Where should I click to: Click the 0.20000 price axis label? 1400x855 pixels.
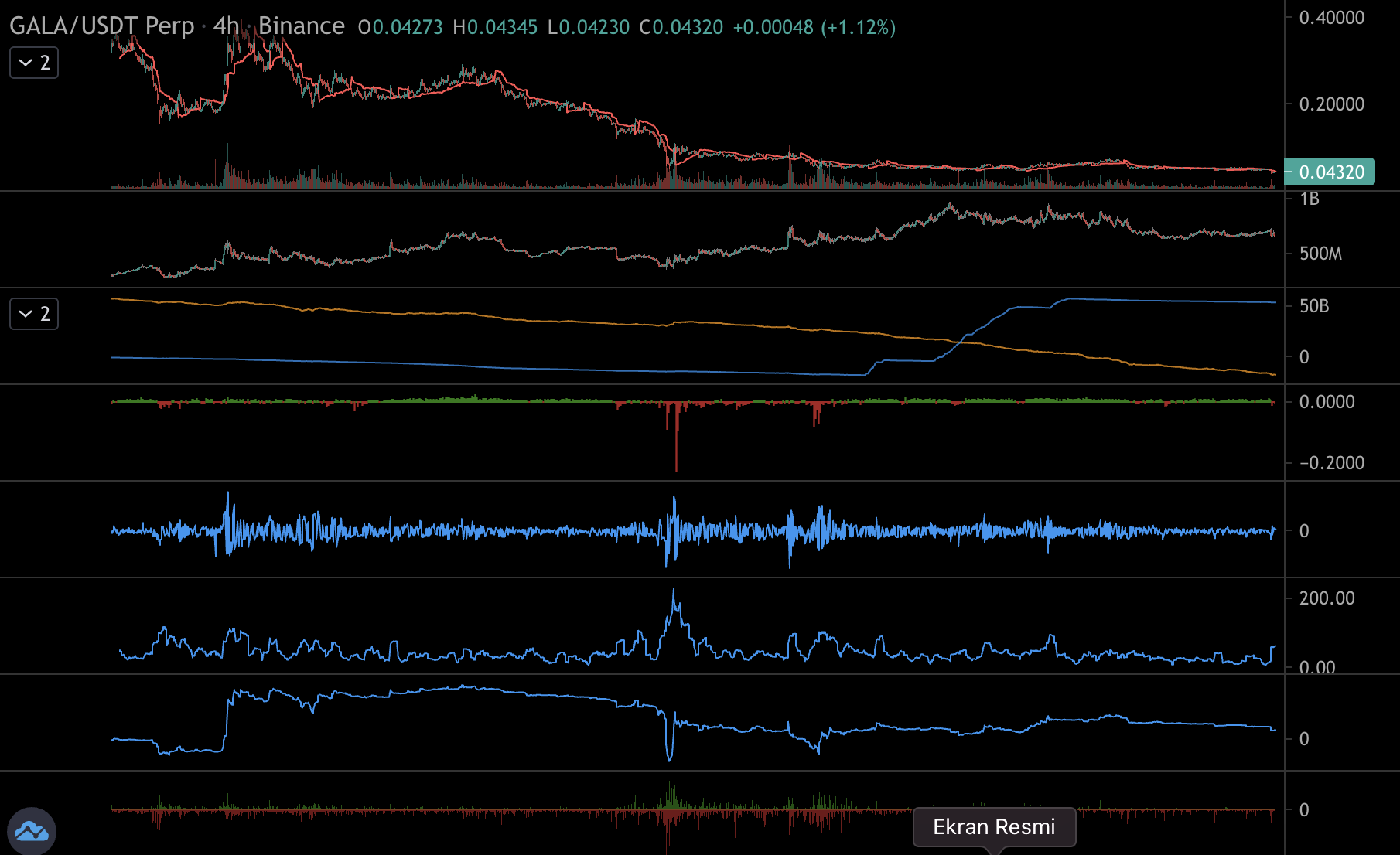[1331, 104]
